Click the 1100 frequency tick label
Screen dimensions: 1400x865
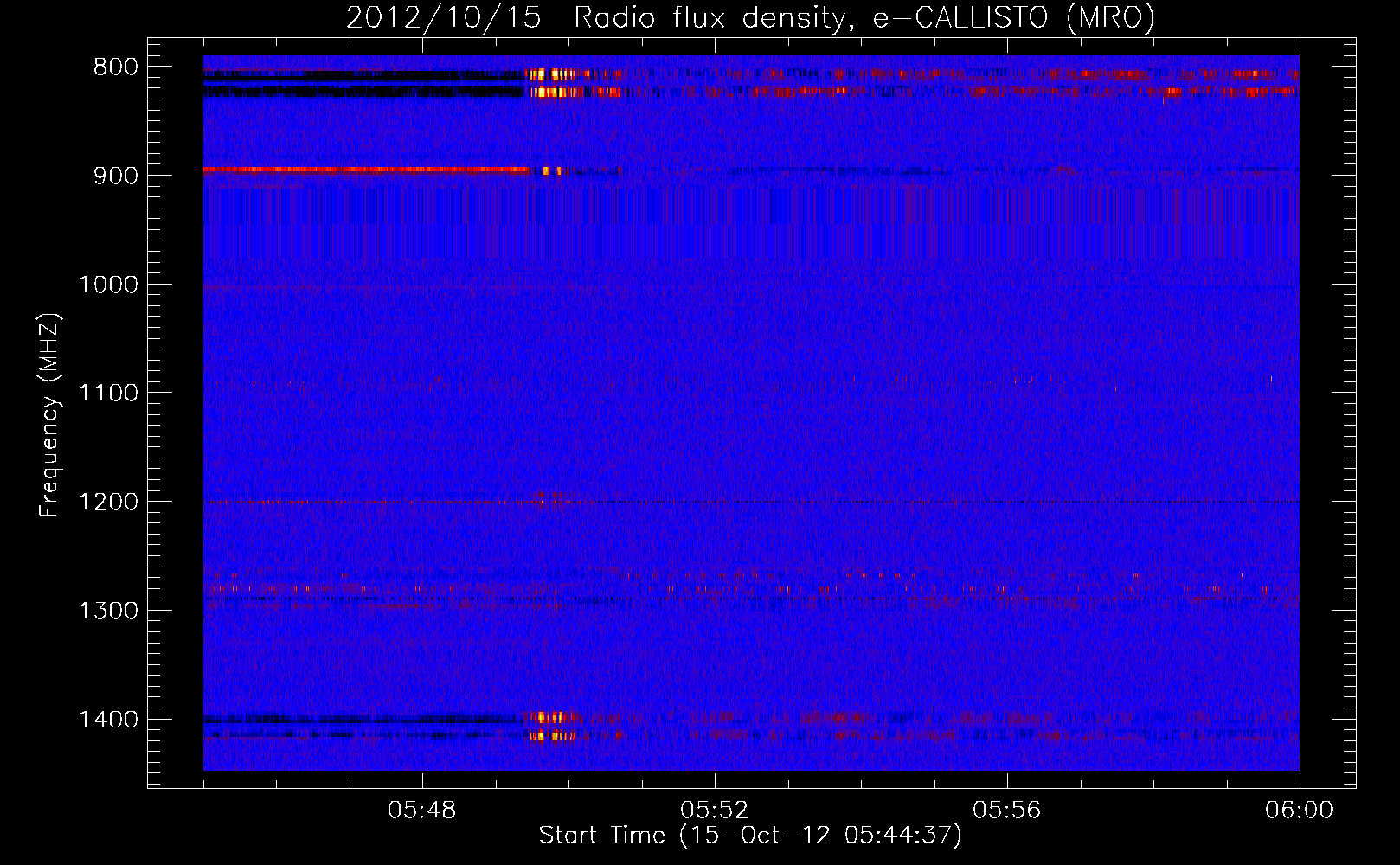point(109,394)
